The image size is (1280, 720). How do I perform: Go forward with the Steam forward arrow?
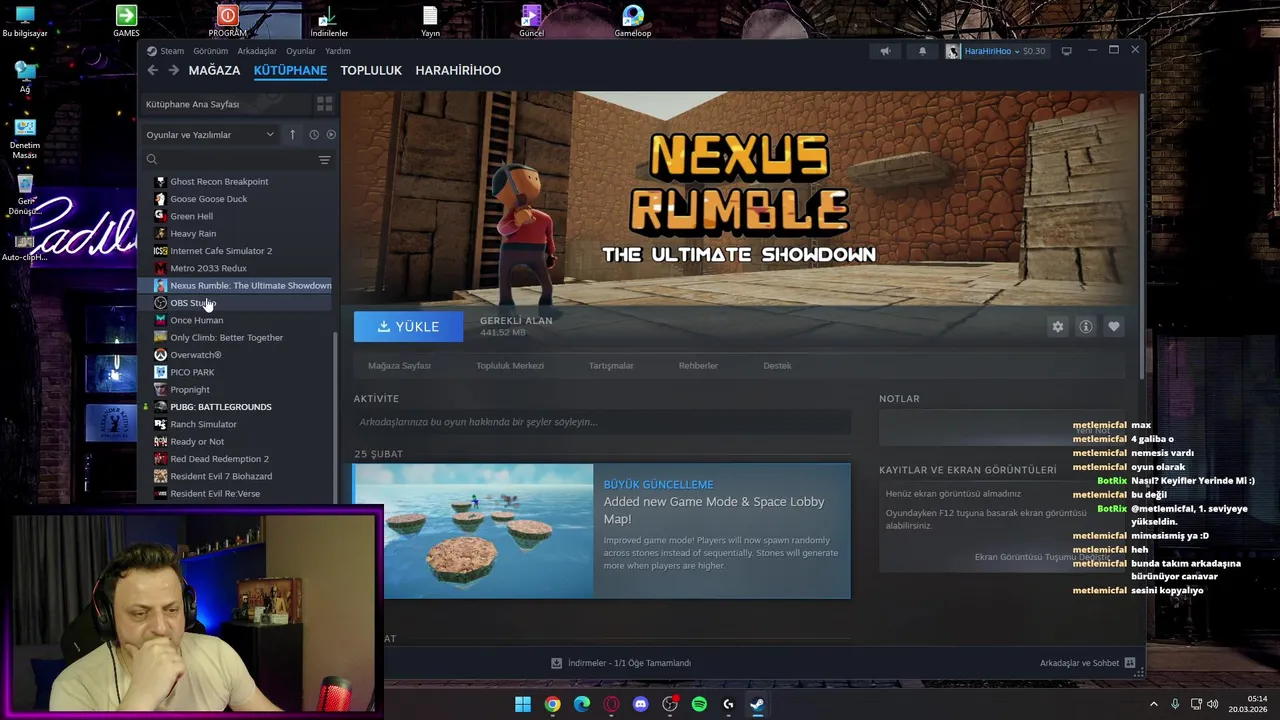(173, 70)
